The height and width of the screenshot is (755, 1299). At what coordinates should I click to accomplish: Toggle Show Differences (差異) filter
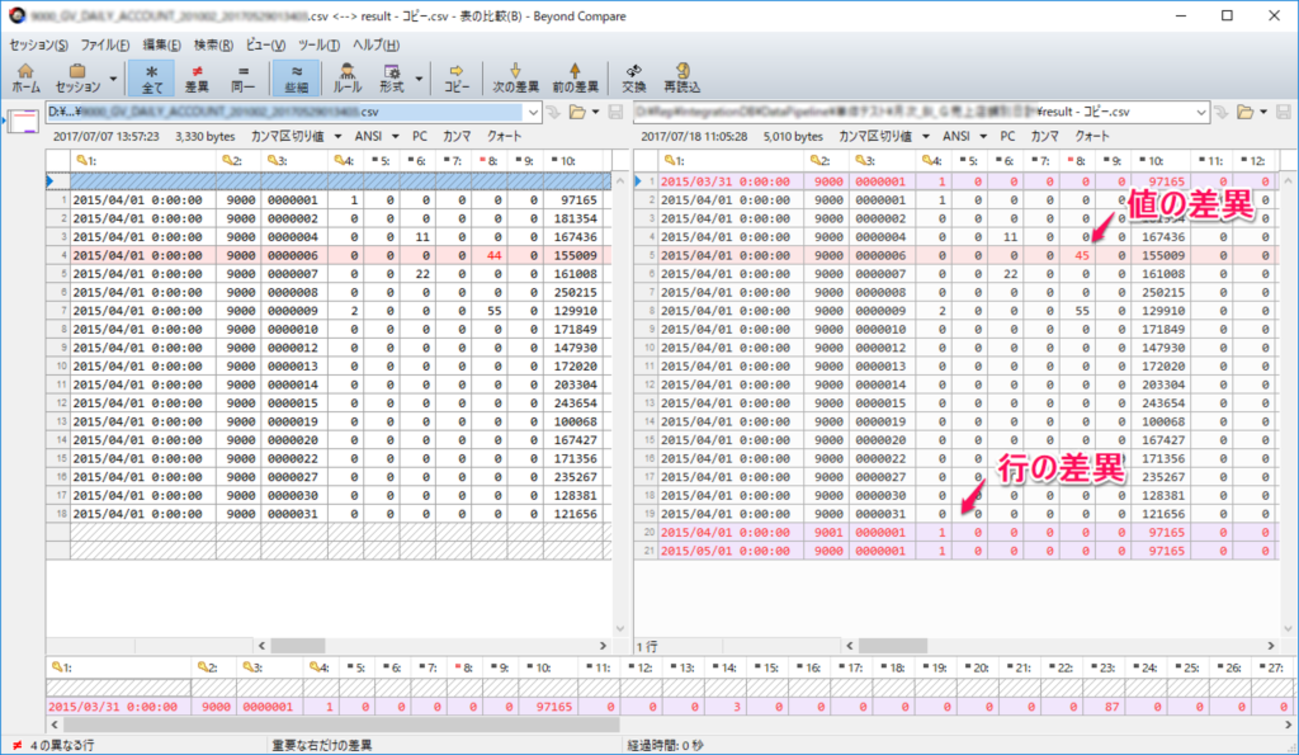[x=197, y=78]
